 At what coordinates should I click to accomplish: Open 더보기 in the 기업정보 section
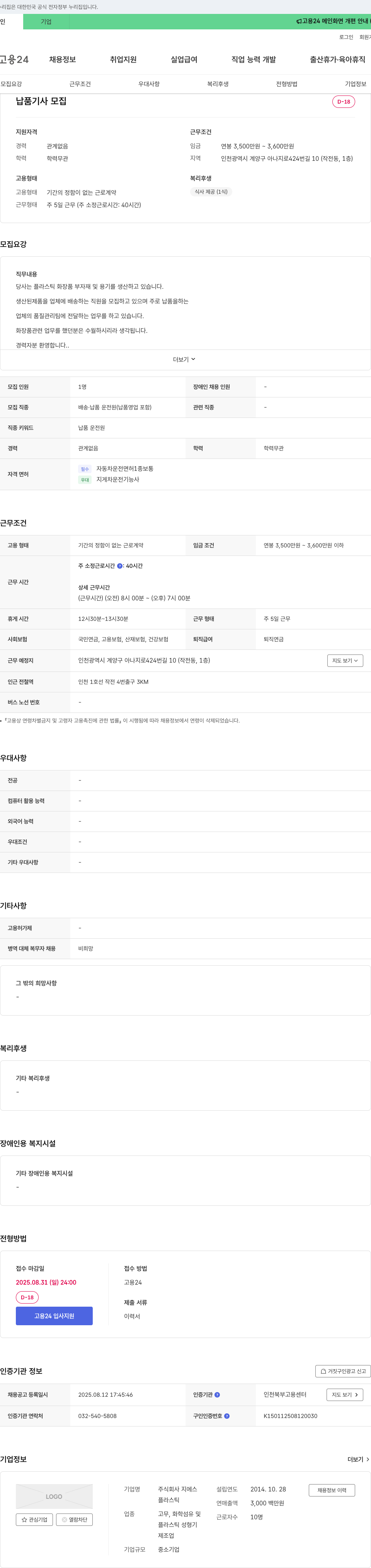[358, 1460]
